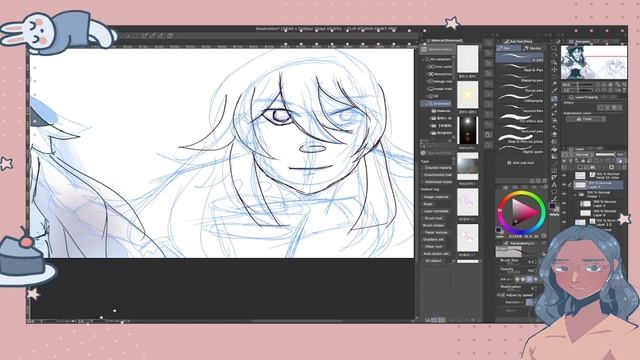
Task: Toggle visibility of the layer below Layer 4
Action: point(565,213)
